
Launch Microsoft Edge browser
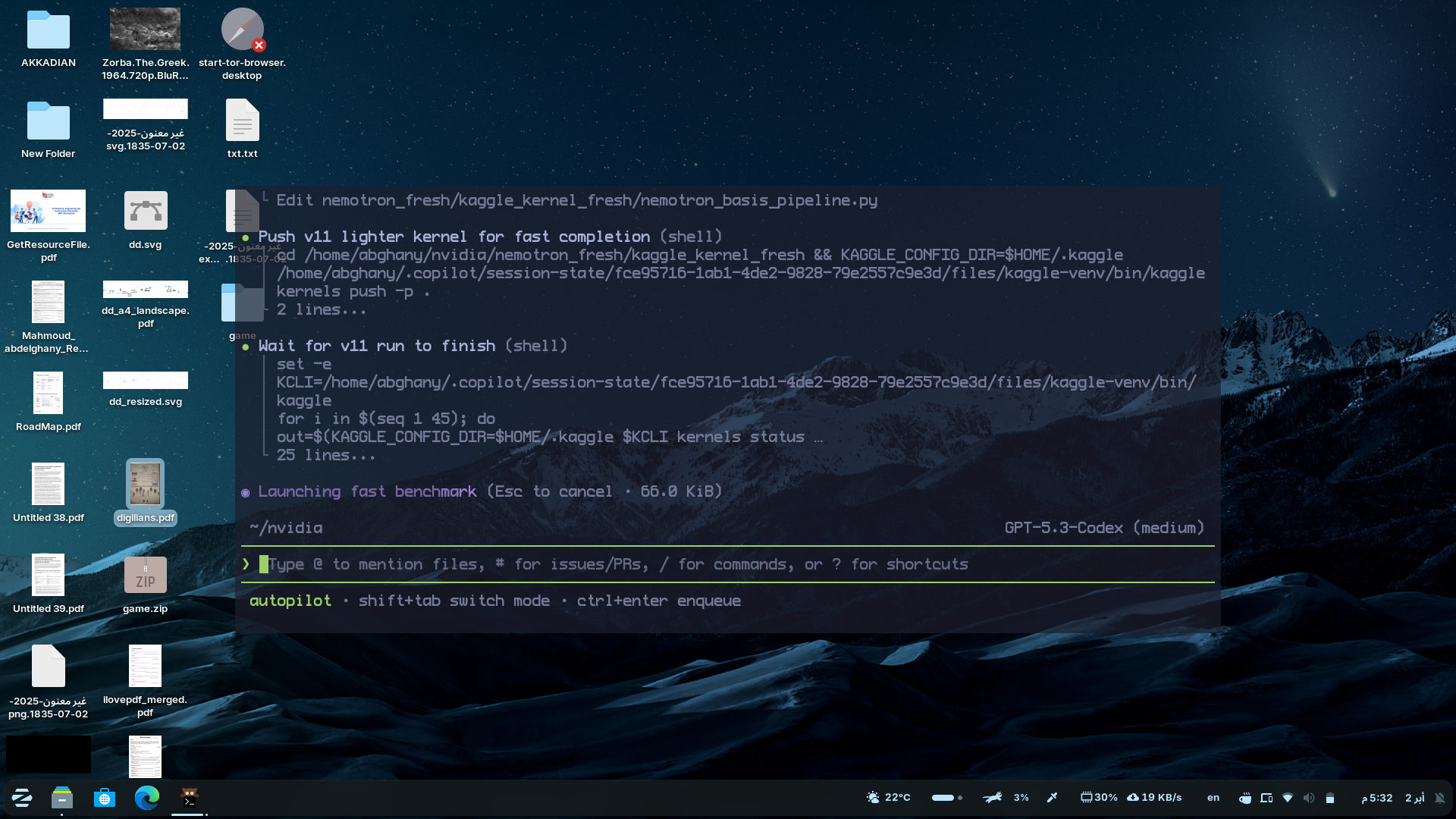point(147,798)
